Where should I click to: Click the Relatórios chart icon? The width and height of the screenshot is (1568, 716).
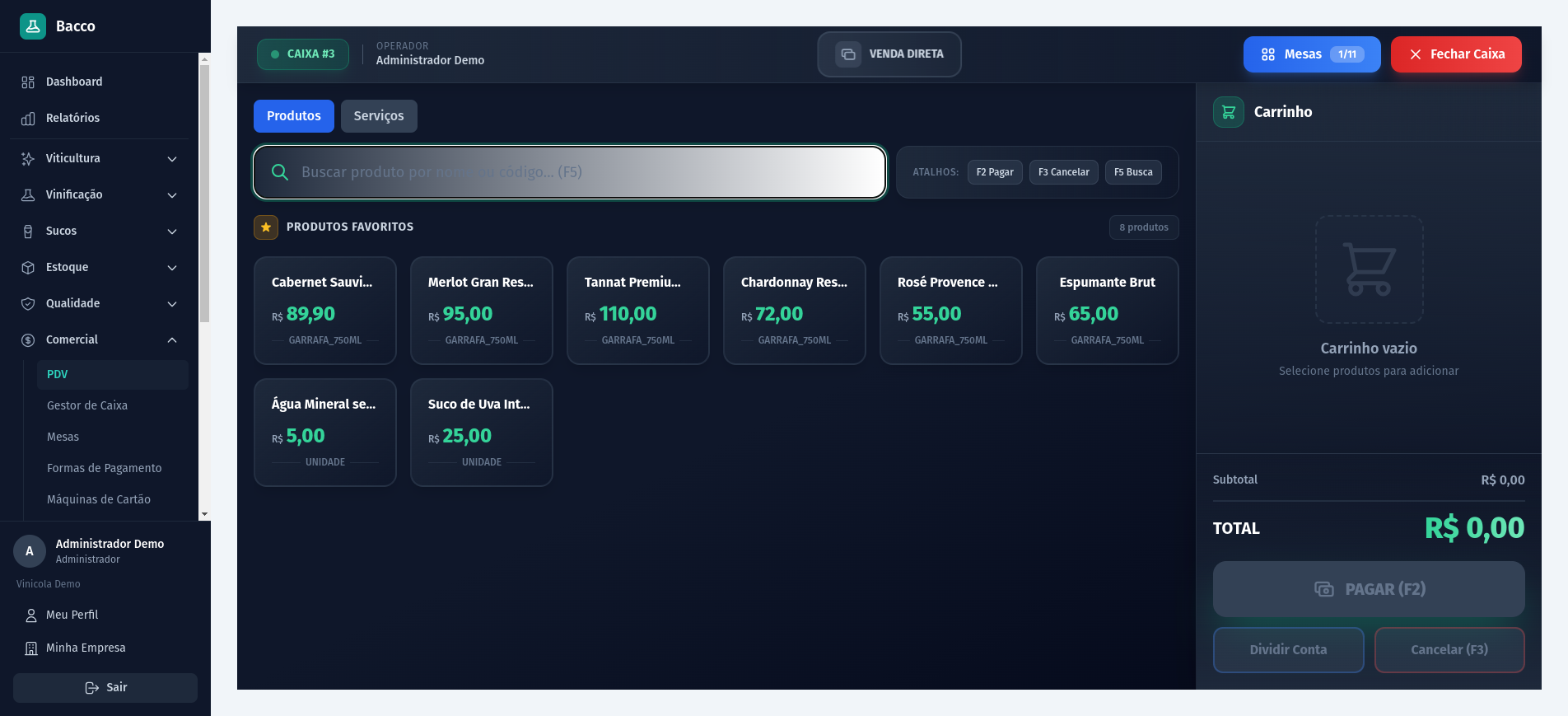[x=28, y=119]
